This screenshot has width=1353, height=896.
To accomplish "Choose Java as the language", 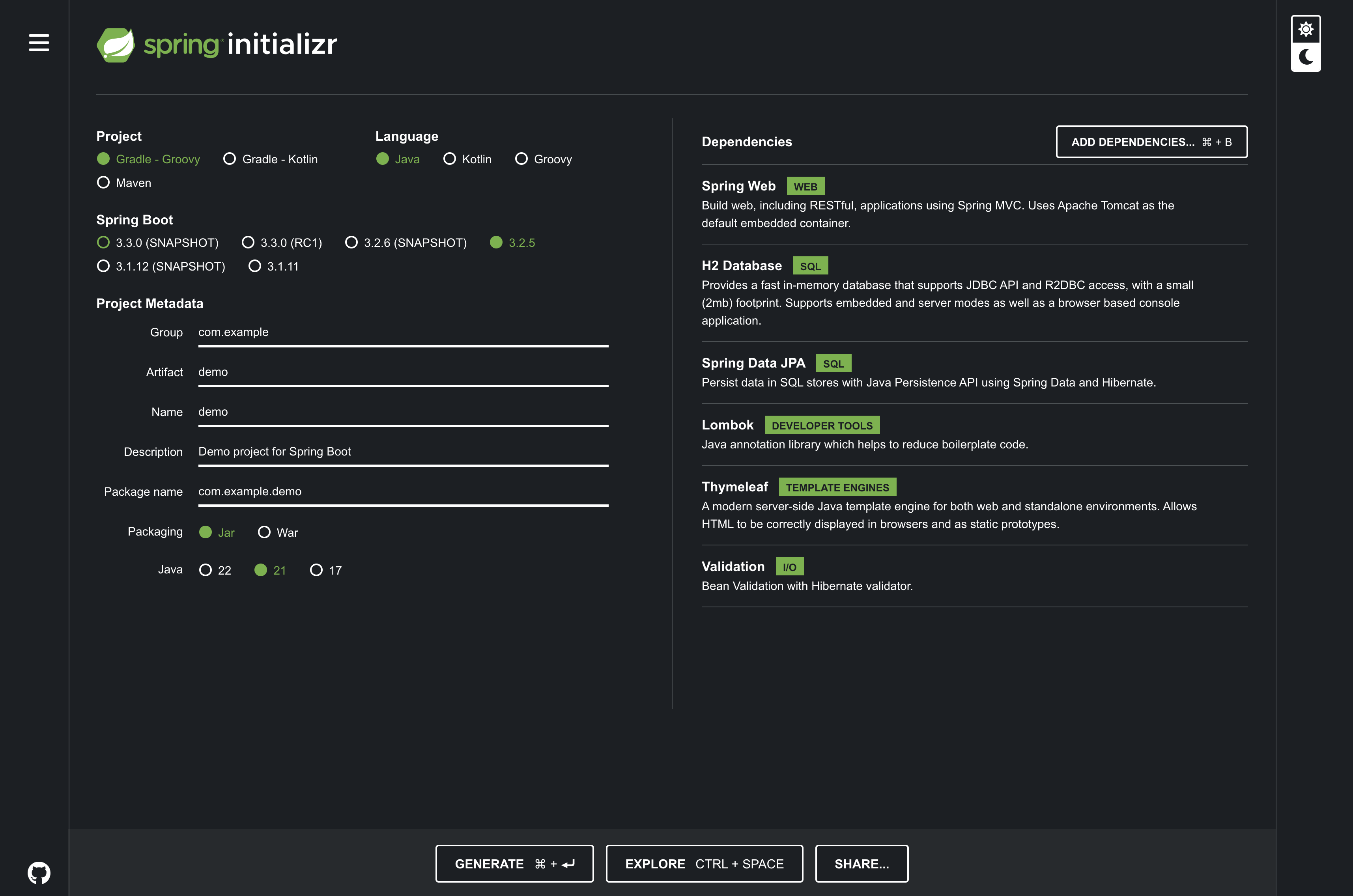I will (398, 159).
